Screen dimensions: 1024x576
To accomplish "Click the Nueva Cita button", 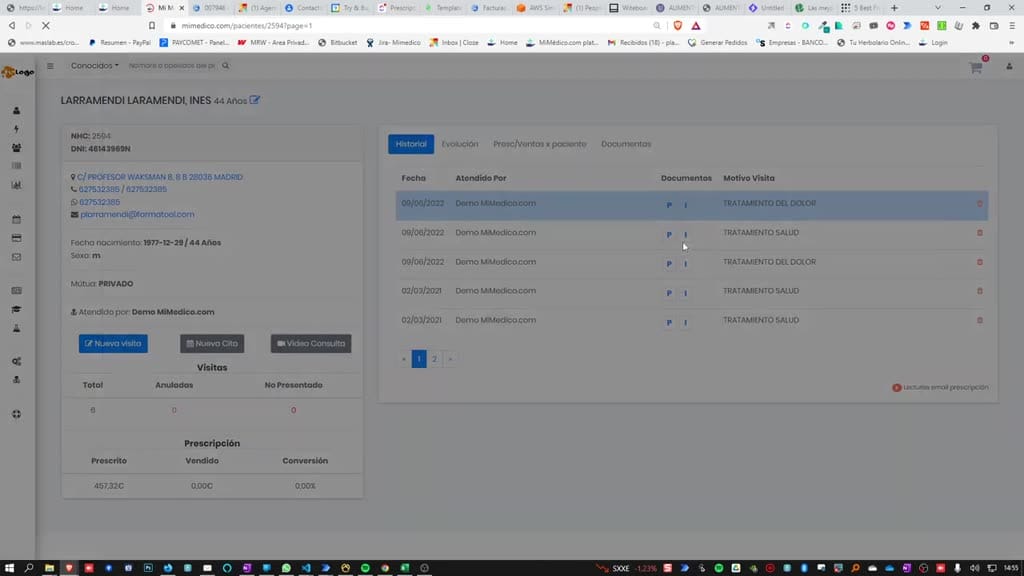I will click(212, 344).
